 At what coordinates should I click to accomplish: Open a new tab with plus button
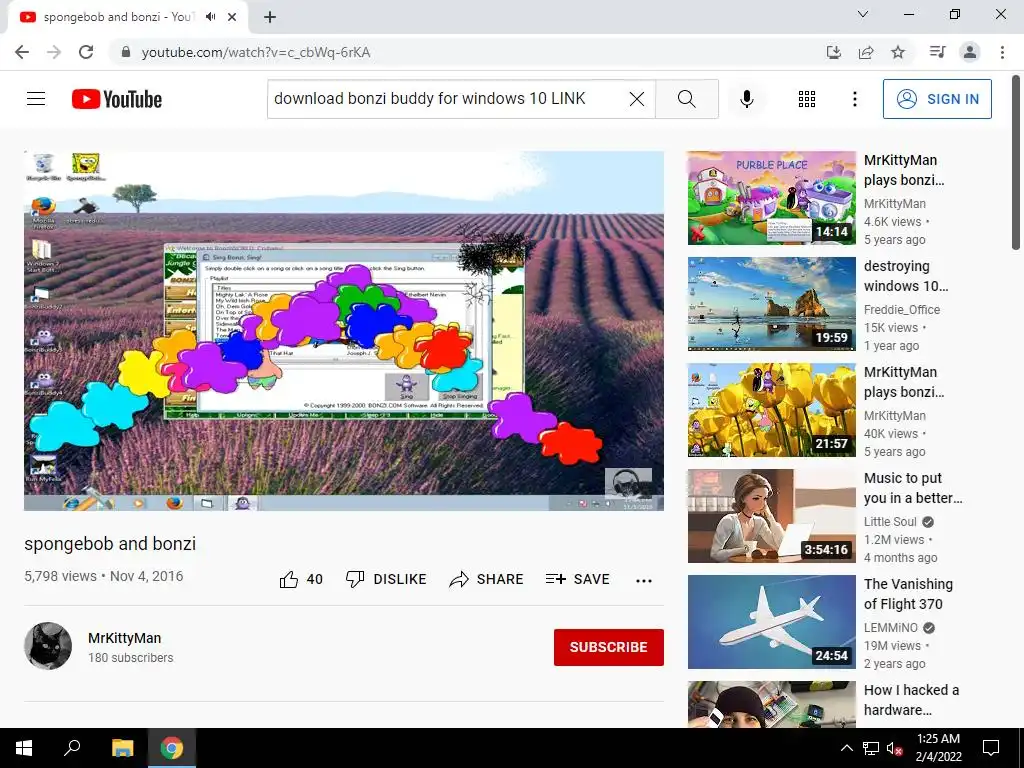(x=270, y=18)
